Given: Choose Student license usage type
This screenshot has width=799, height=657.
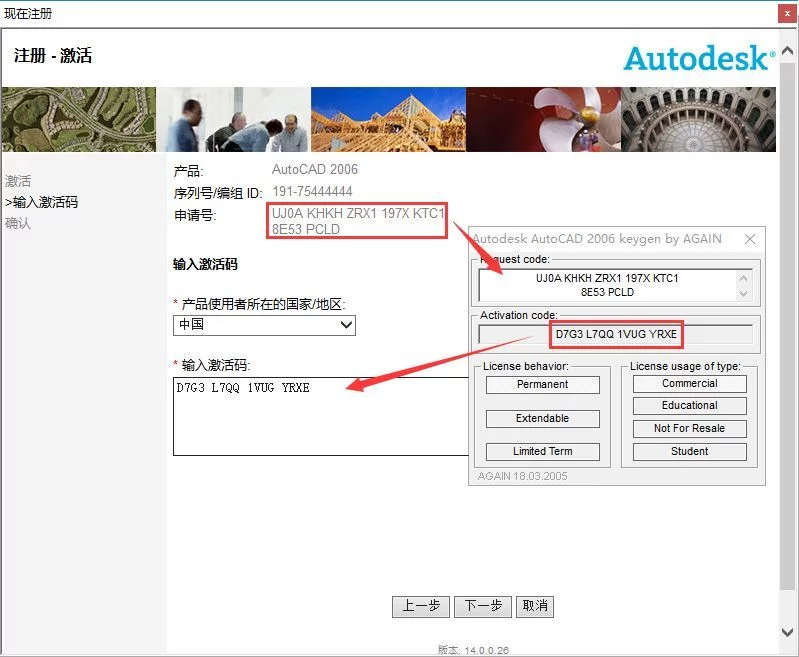Looking at the screenshot, I should (689, 452).
